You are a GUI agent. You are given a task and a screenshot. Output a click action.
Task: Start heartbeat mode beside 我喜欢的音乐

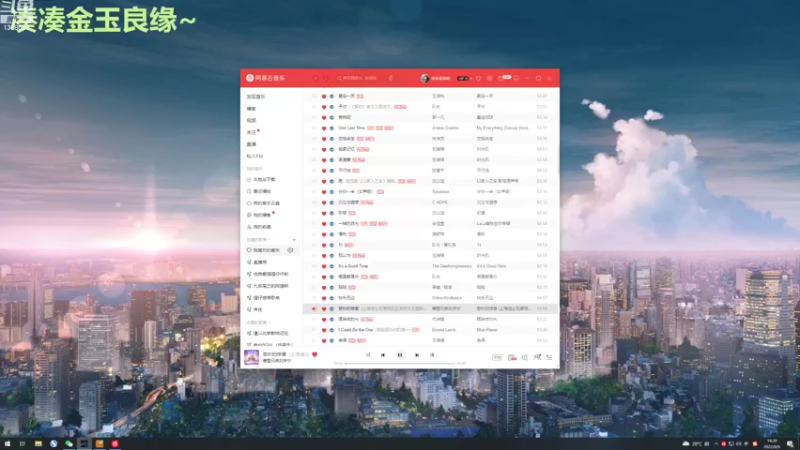[x=290, y=250]
